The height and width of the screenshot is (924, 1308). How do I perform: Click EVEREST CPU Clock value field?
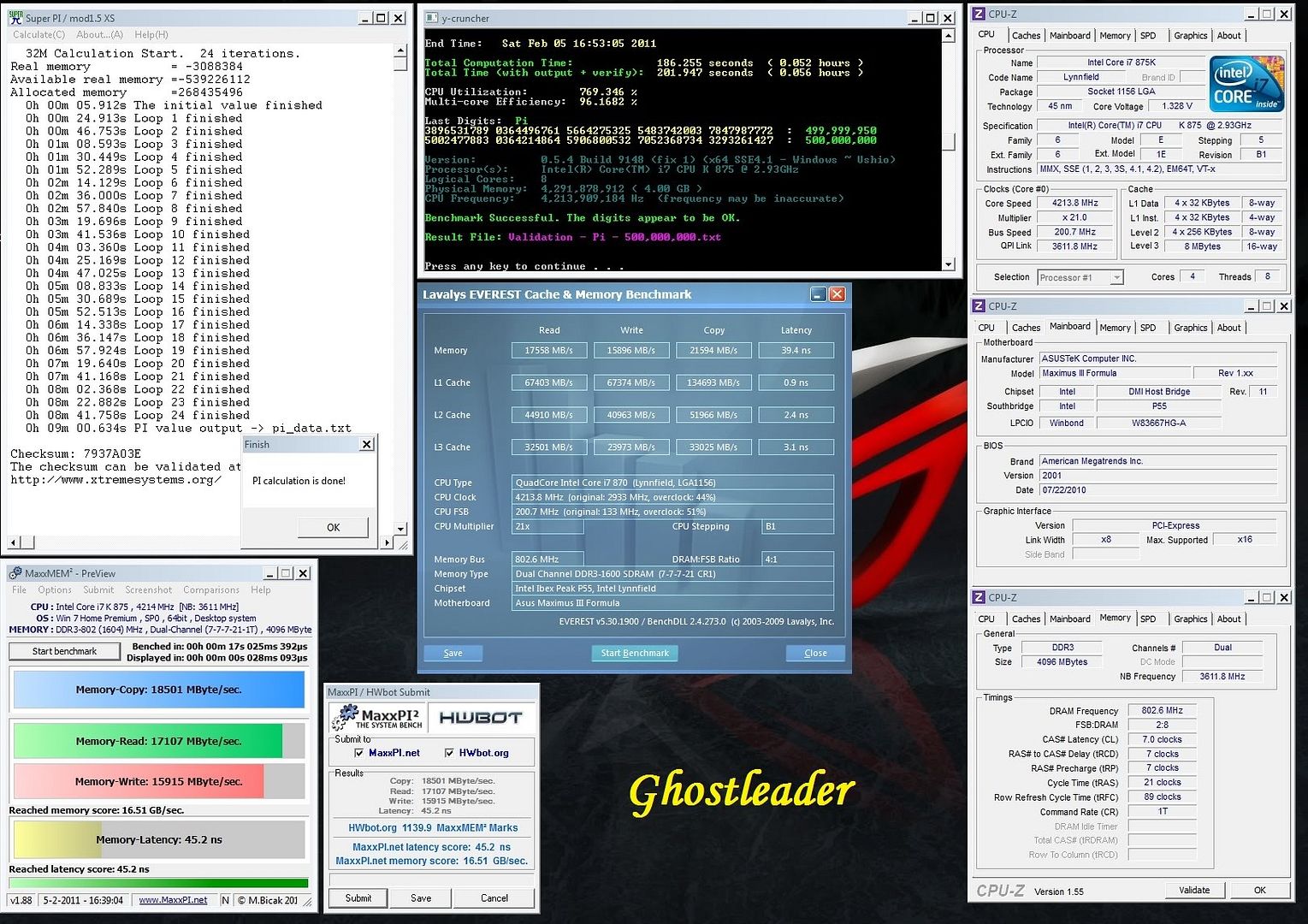(x=672, y=497)
